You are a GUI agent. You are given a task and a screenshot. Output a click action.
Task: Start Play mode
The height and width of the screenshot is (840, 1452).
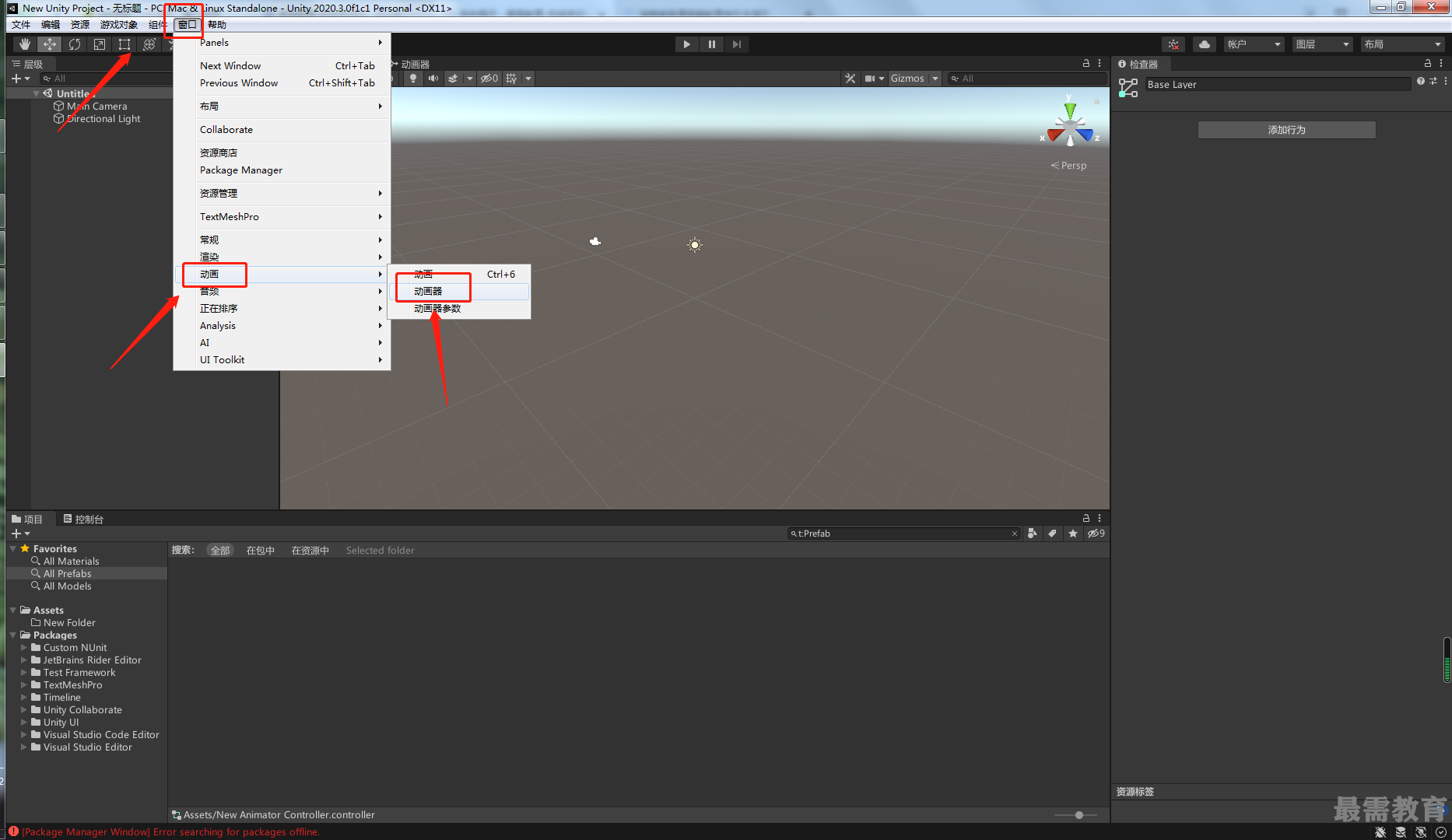point(686,44)
